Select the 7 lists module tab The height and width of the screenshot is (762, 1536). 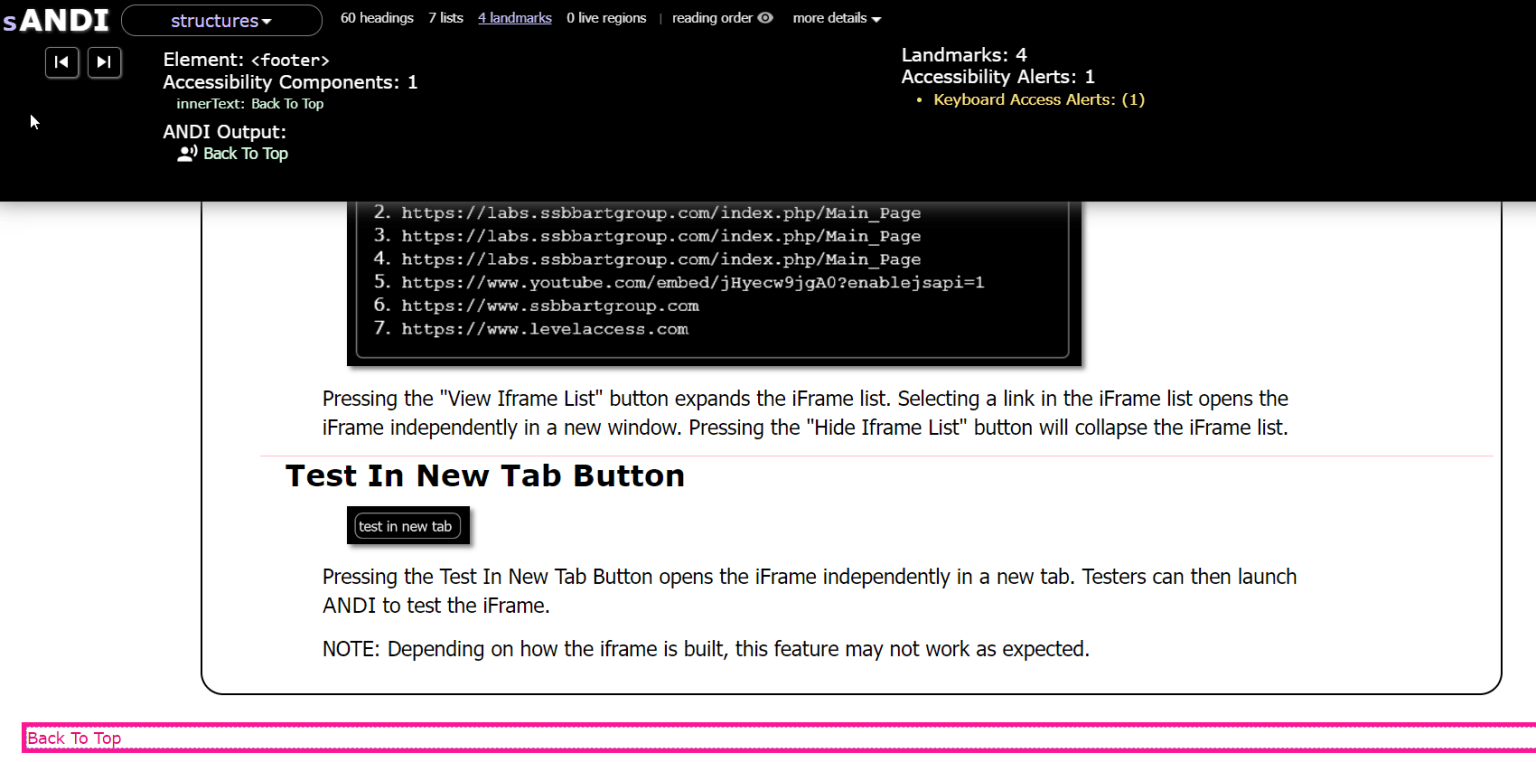pos(446,17)
